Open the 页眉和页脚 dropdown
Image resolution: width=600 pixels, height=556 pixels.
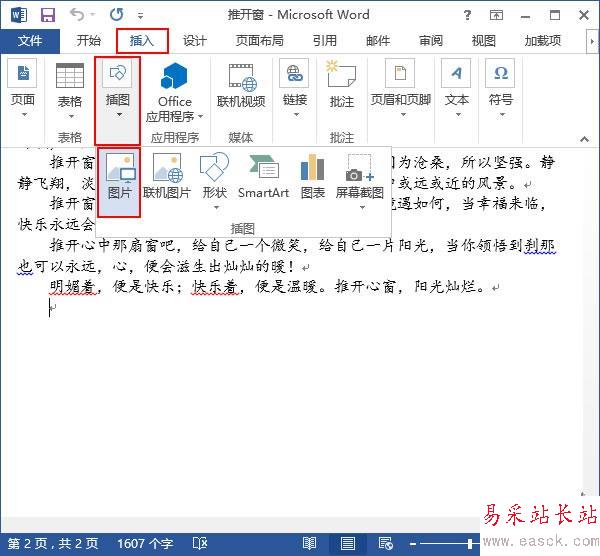[x=401, y=89]
